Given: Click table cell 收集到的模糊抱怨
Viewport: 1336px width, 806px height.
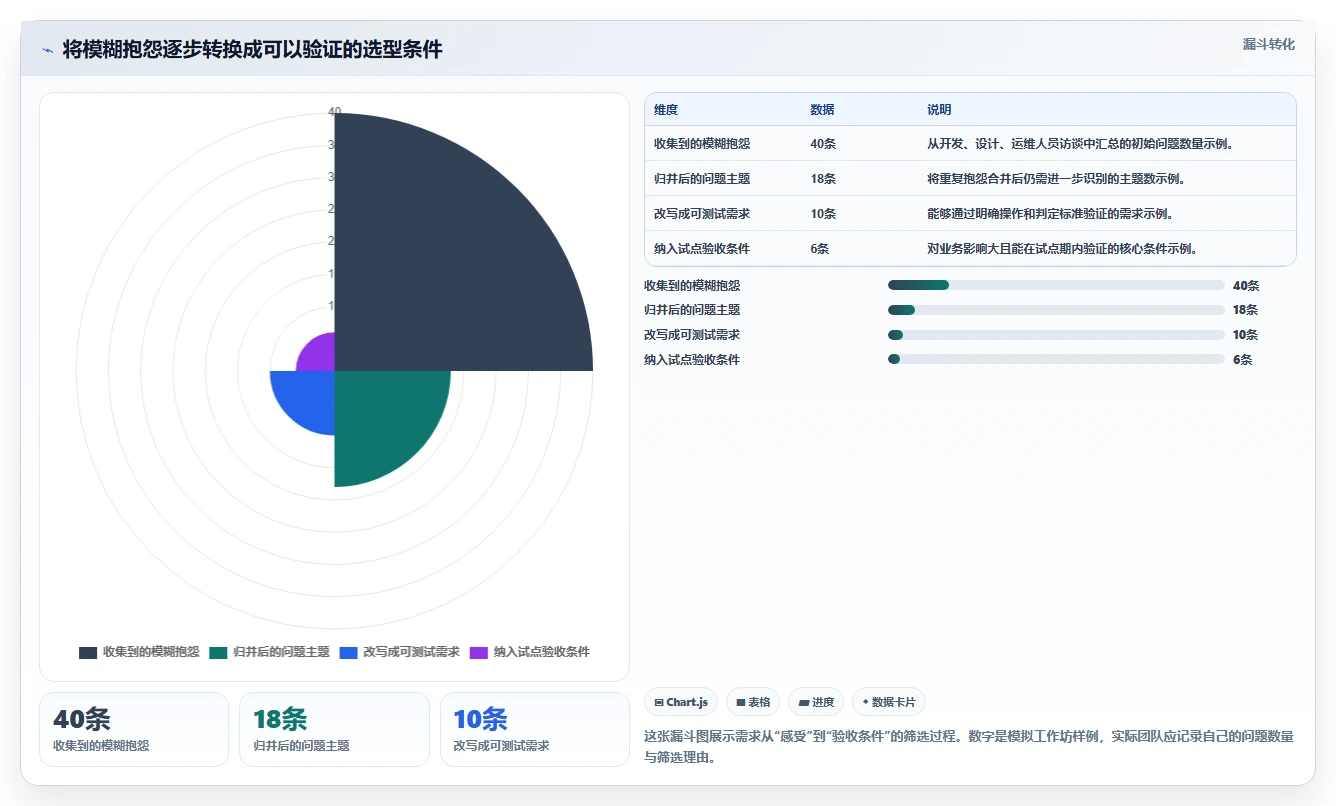Looking at the screenshot, I should (x=702, y=144).
